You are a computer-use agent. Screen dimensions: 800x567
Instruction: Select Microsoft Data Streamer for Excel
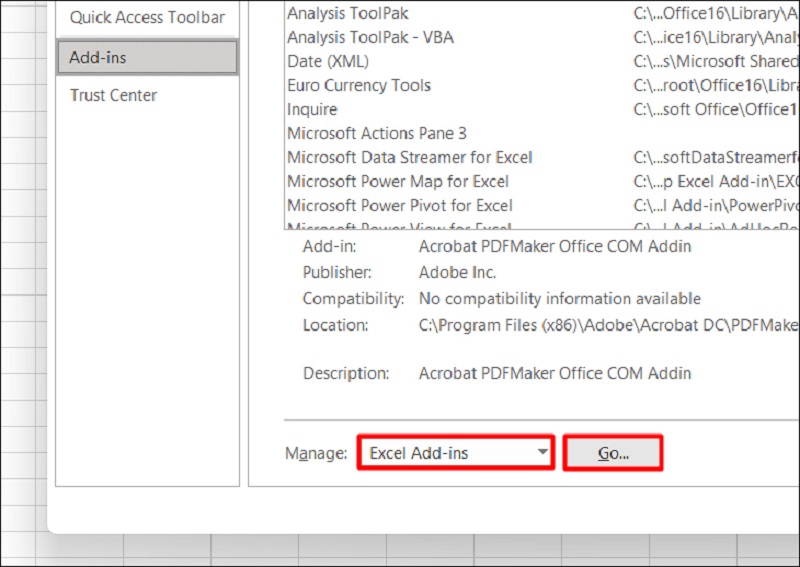pos(409,158)
